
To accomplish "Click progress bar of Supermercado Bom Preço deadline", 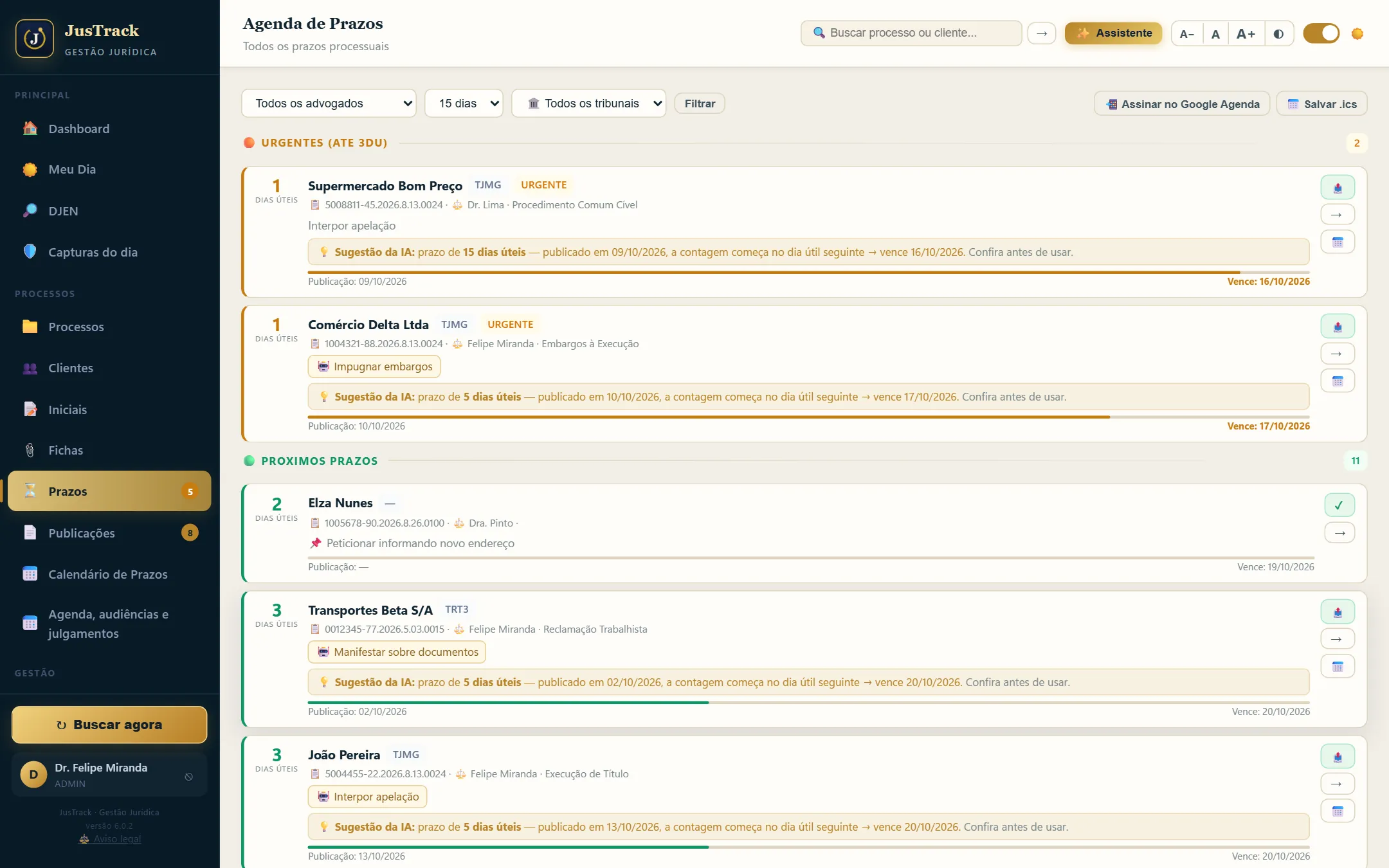I will (809, 272).
